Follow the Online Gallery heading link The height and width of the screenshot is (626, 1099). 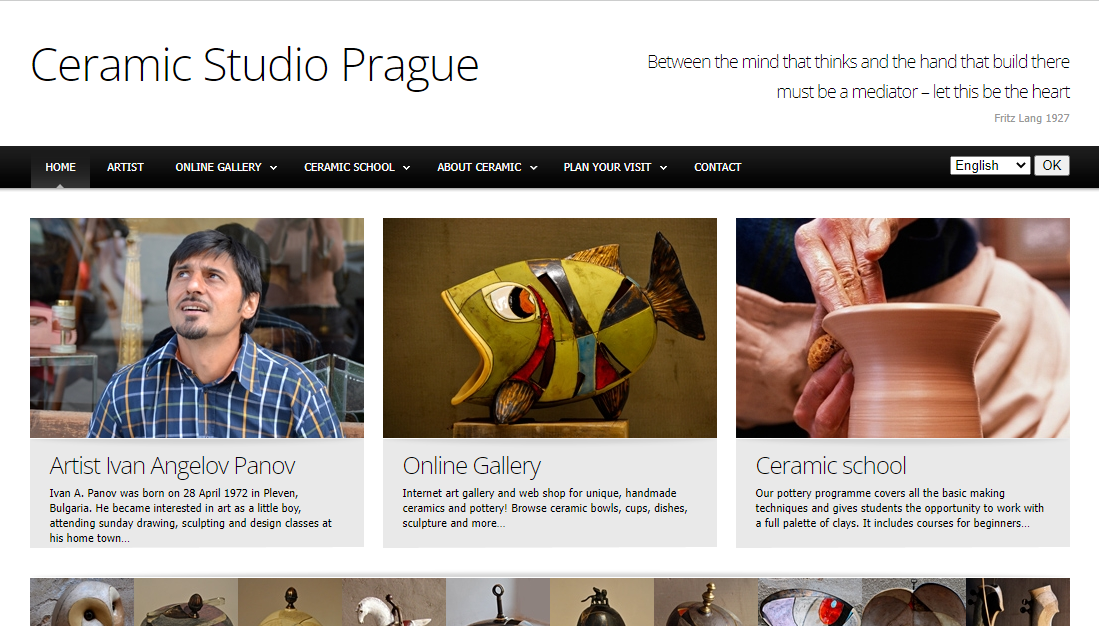(x=472, y=465)
